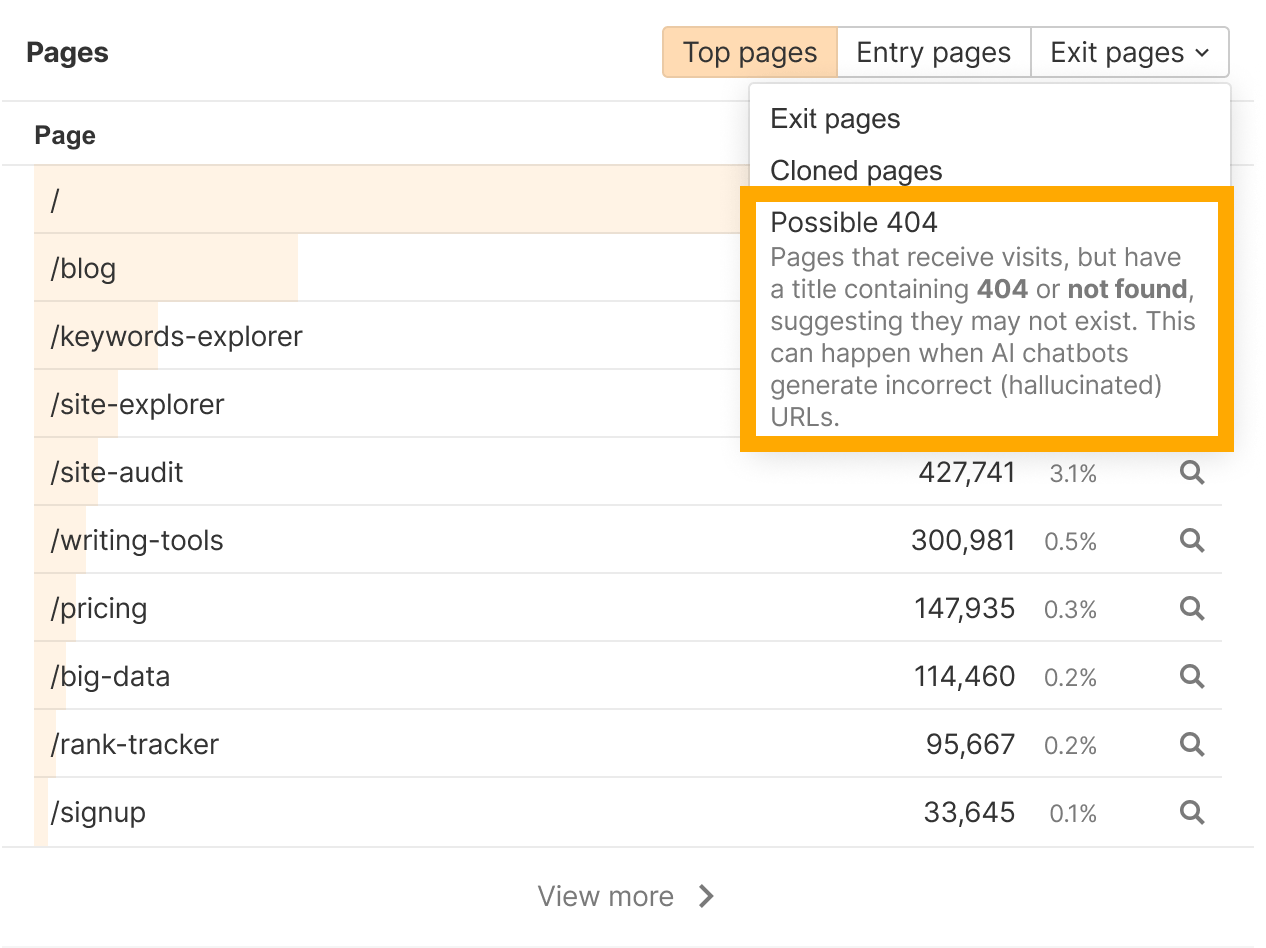The width and height of the screenshot is (1266, 948).
Task: Select the magnifier icon on the /rank-tracker row
Action: pos(1191,745)
